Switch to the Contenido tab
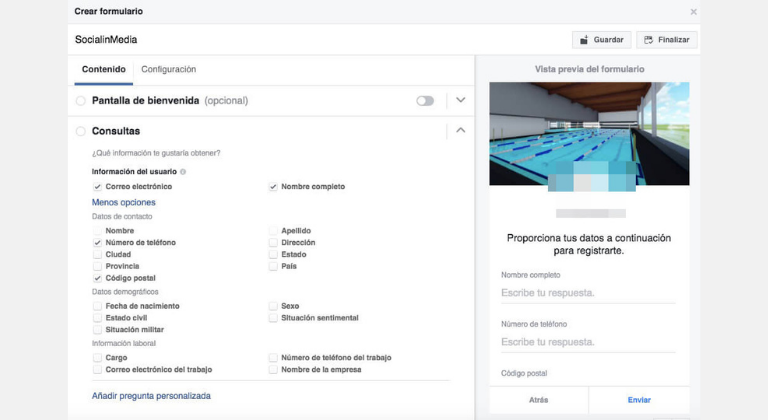The image size is (768, 420). (x=104, y=70)
